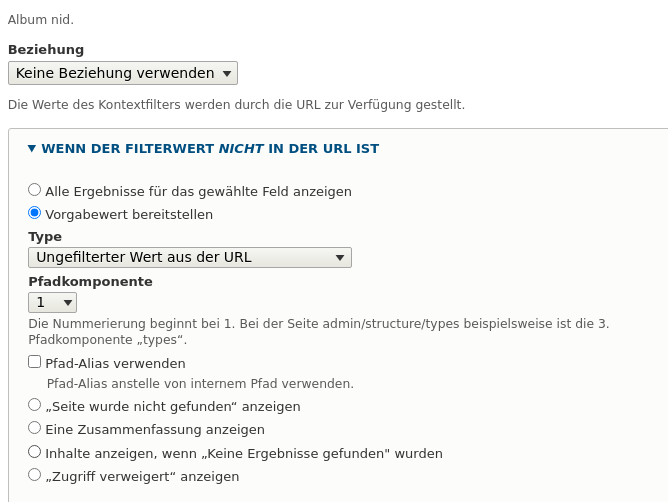Select the 'Zugriff verweigert' anzeigen radio

[x=35, y=475]
